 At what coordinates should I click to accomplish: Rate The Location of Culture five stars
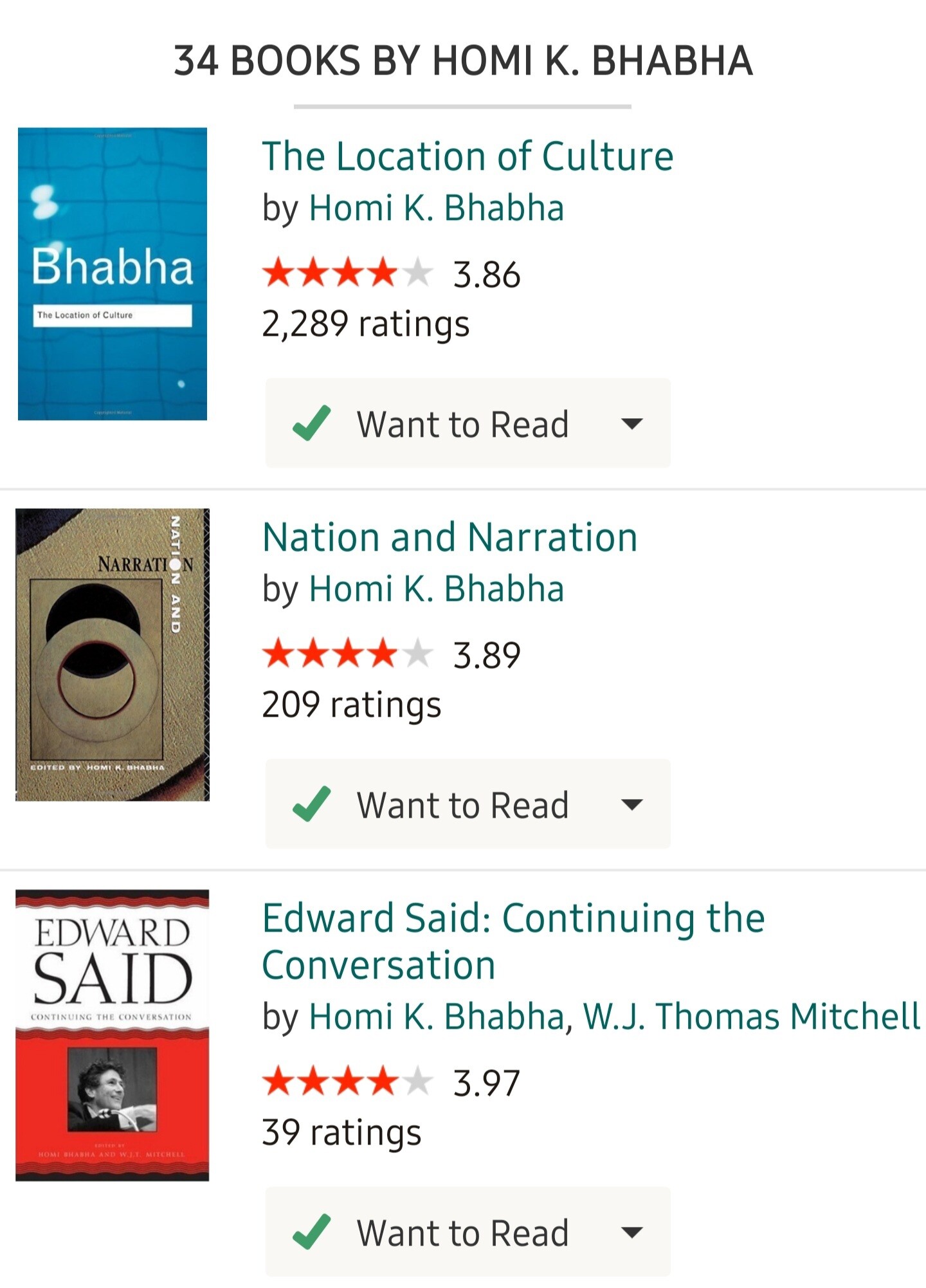tap(418, 273)
